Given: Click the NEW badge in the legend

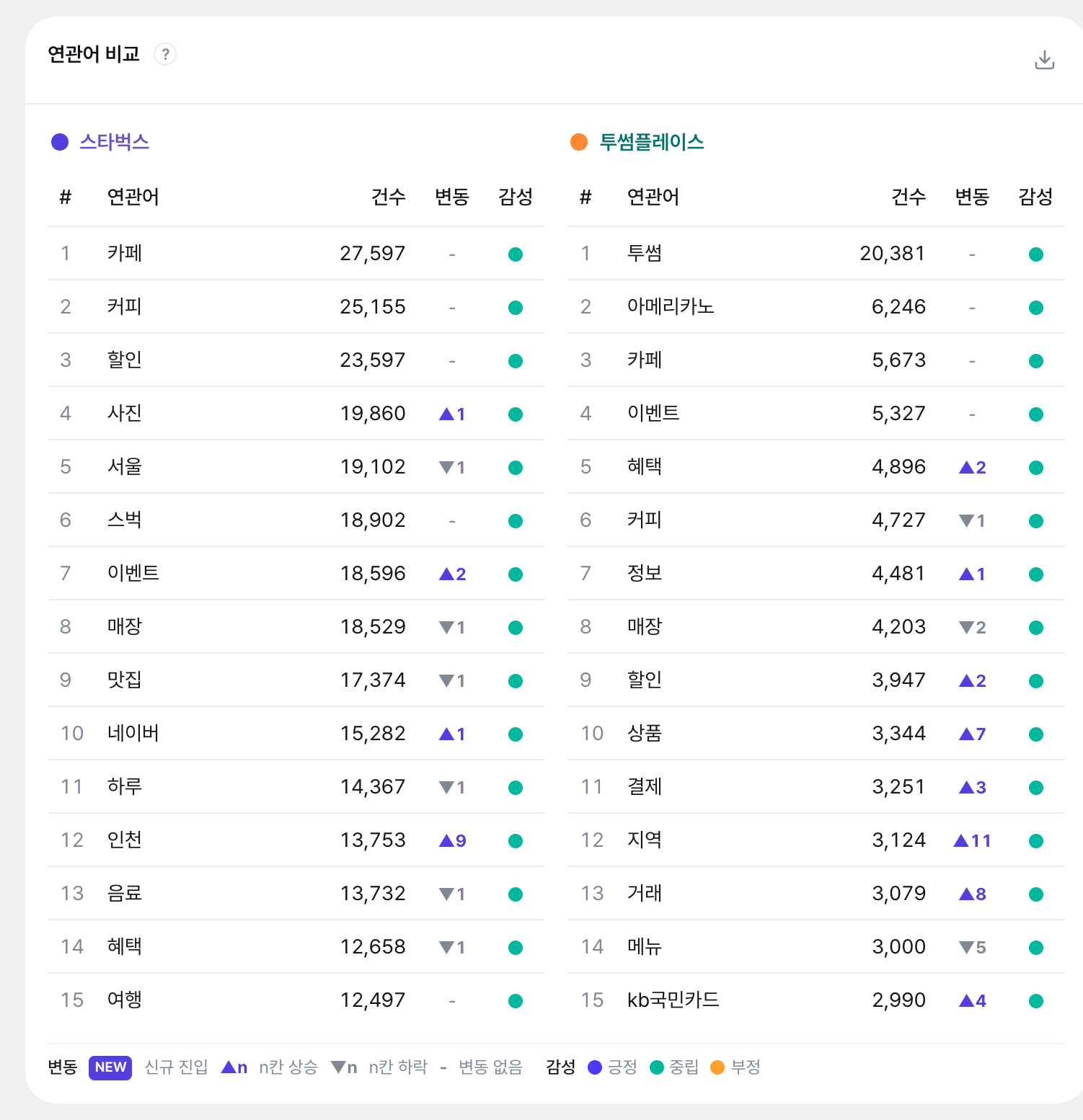Looking at the screenshot, I should pyautogui.click(x=110, y=1067).
